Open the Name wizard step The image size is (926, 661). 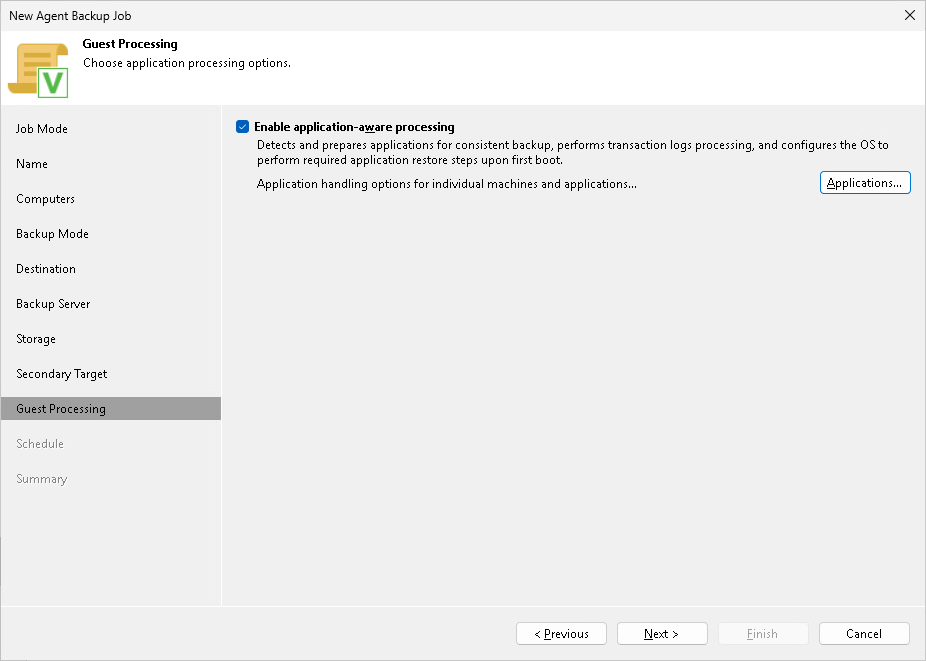(30, 163)
